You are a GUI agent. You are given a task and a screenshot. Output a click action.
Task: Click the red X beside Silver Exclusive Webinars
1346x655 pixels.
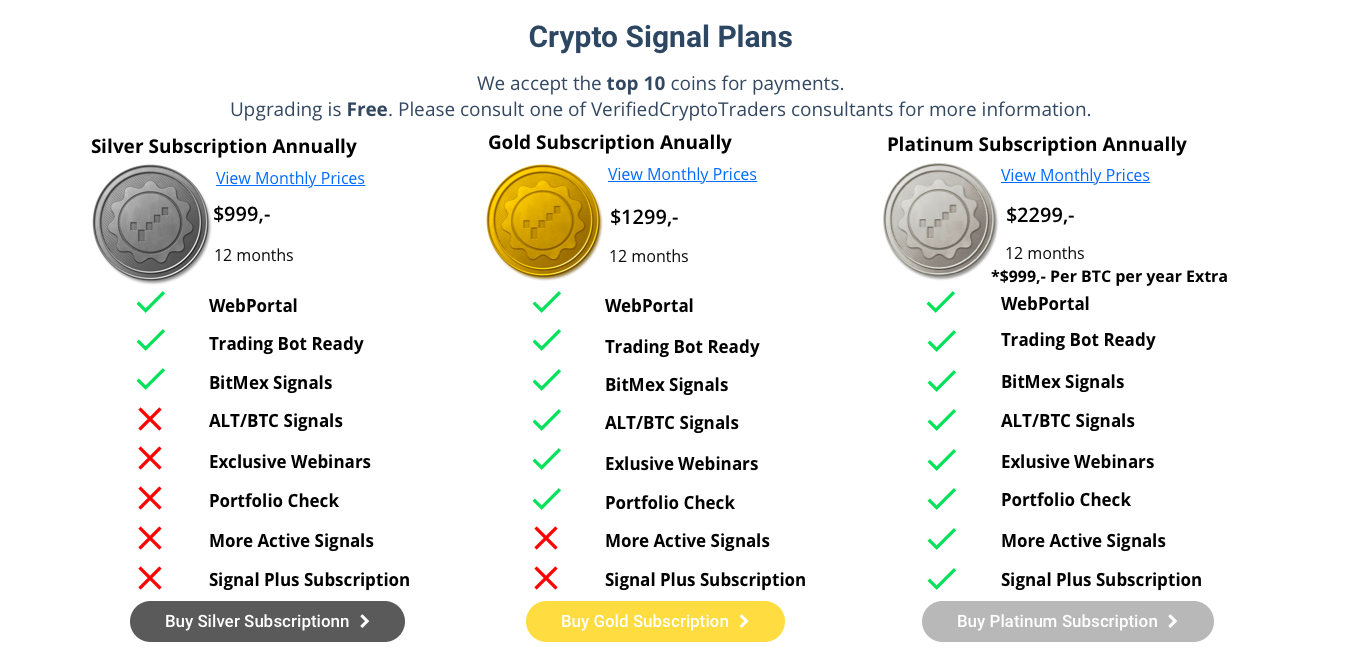pos(150,459)
